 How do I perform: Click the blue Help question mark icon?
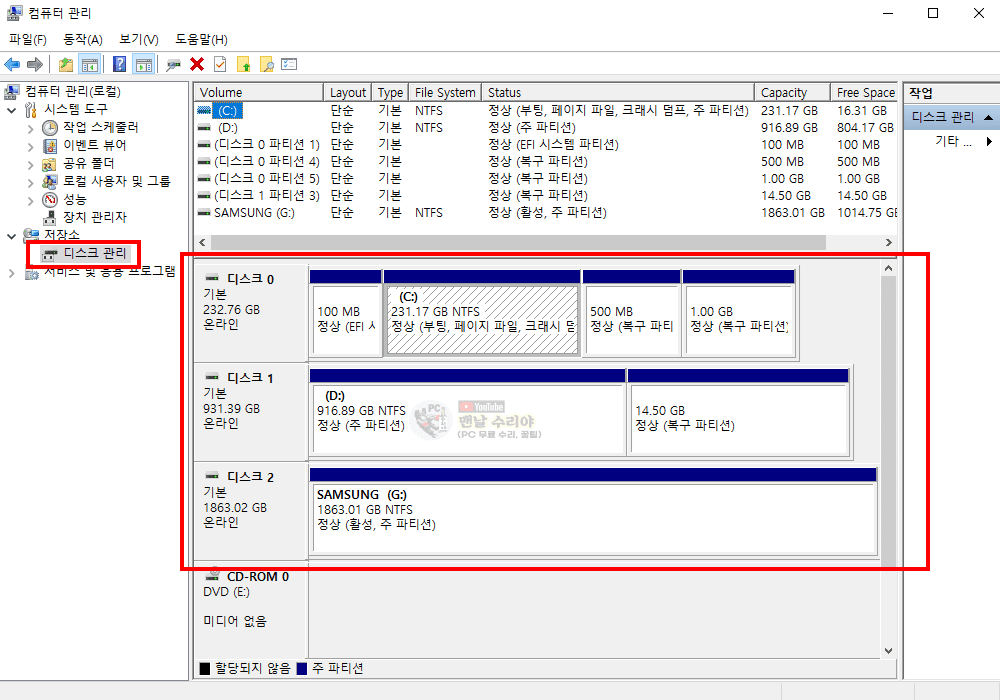click(120, 65)
